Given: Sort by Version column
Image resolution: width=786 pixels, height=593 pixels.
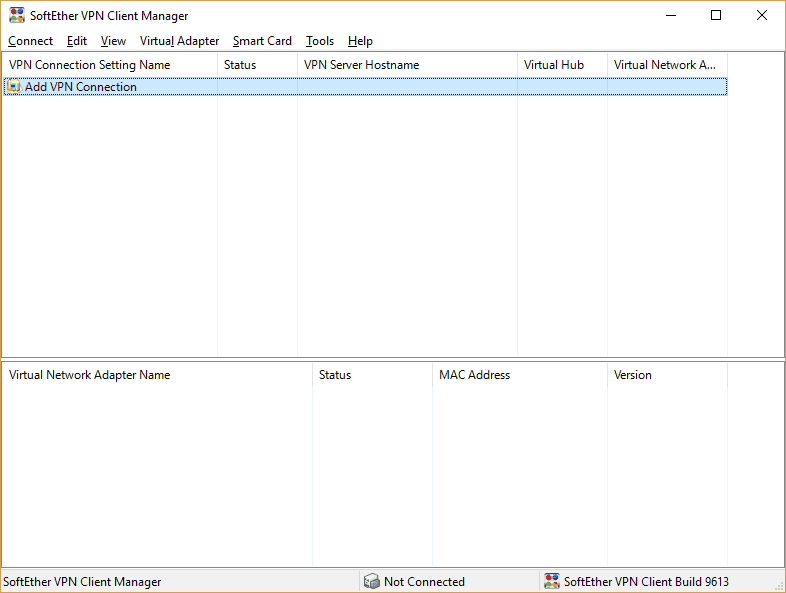Looking at the screenshot, I should pyautogui.click(x=667, y=375).
